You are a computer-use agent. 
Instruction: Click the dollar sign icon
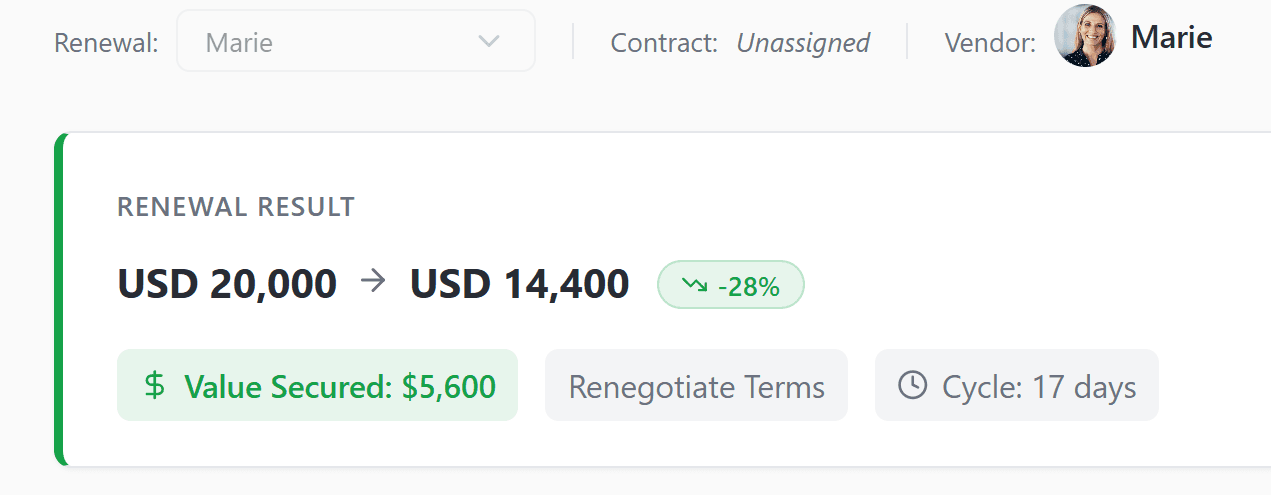154,386
